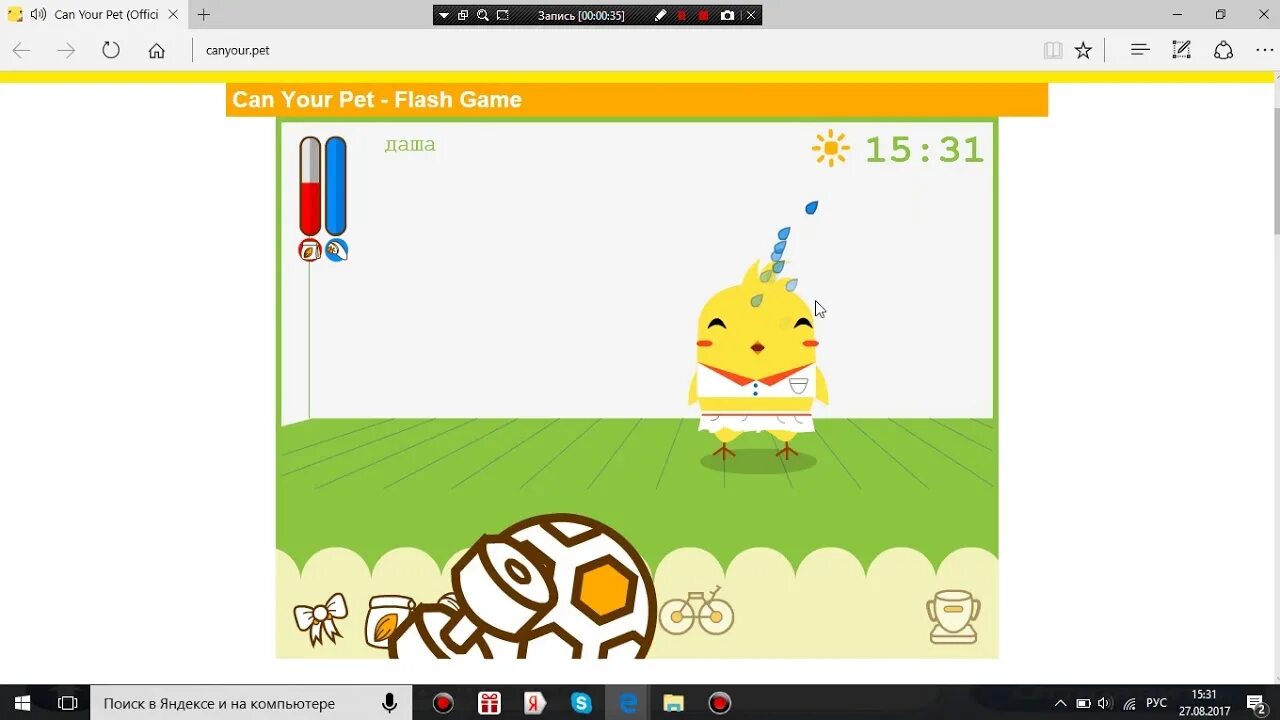Expand the recorder toolbar dropdown arrow

[x=444, y=15]
